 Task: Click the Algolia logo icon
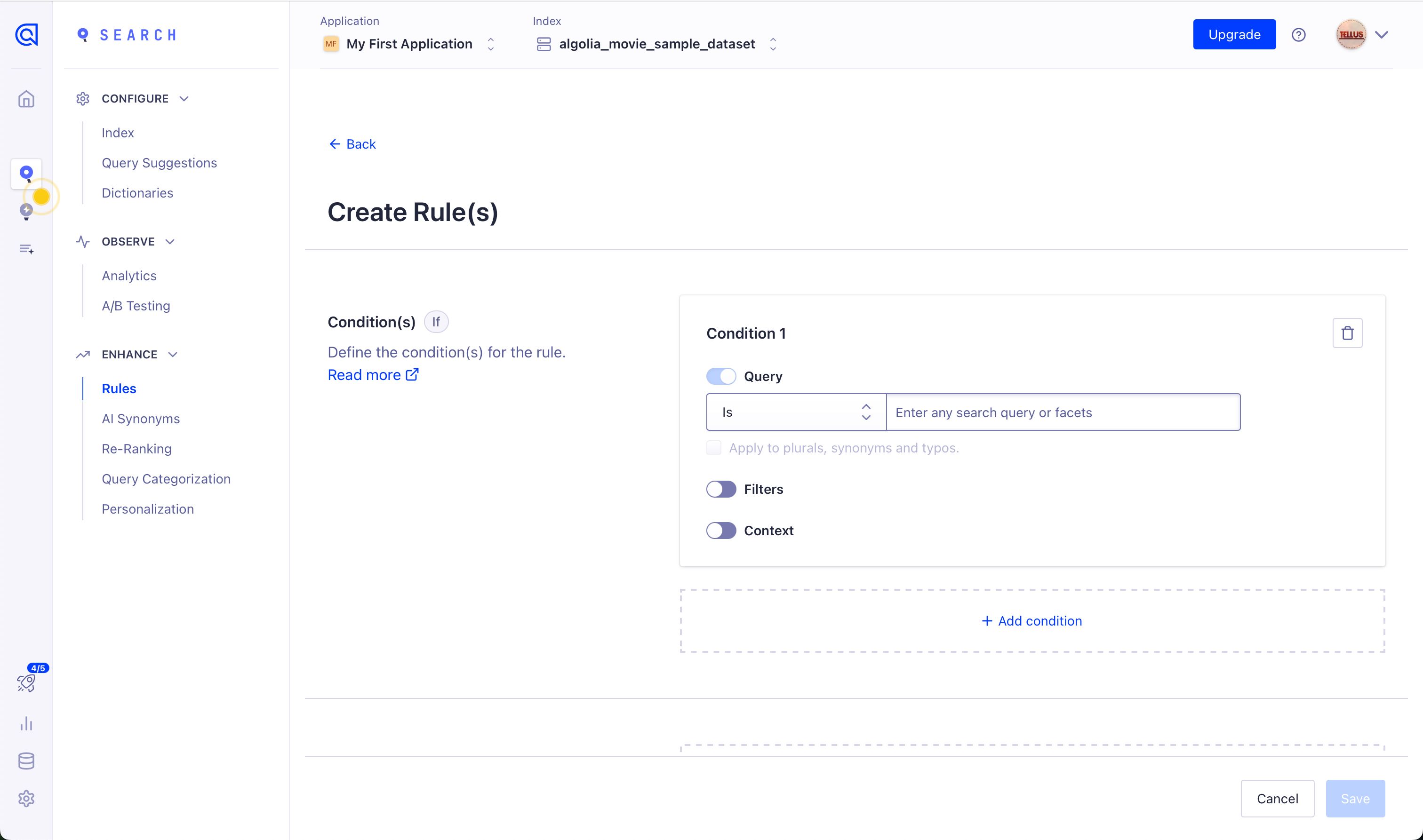pyautogui.click(x=26, y=34)
